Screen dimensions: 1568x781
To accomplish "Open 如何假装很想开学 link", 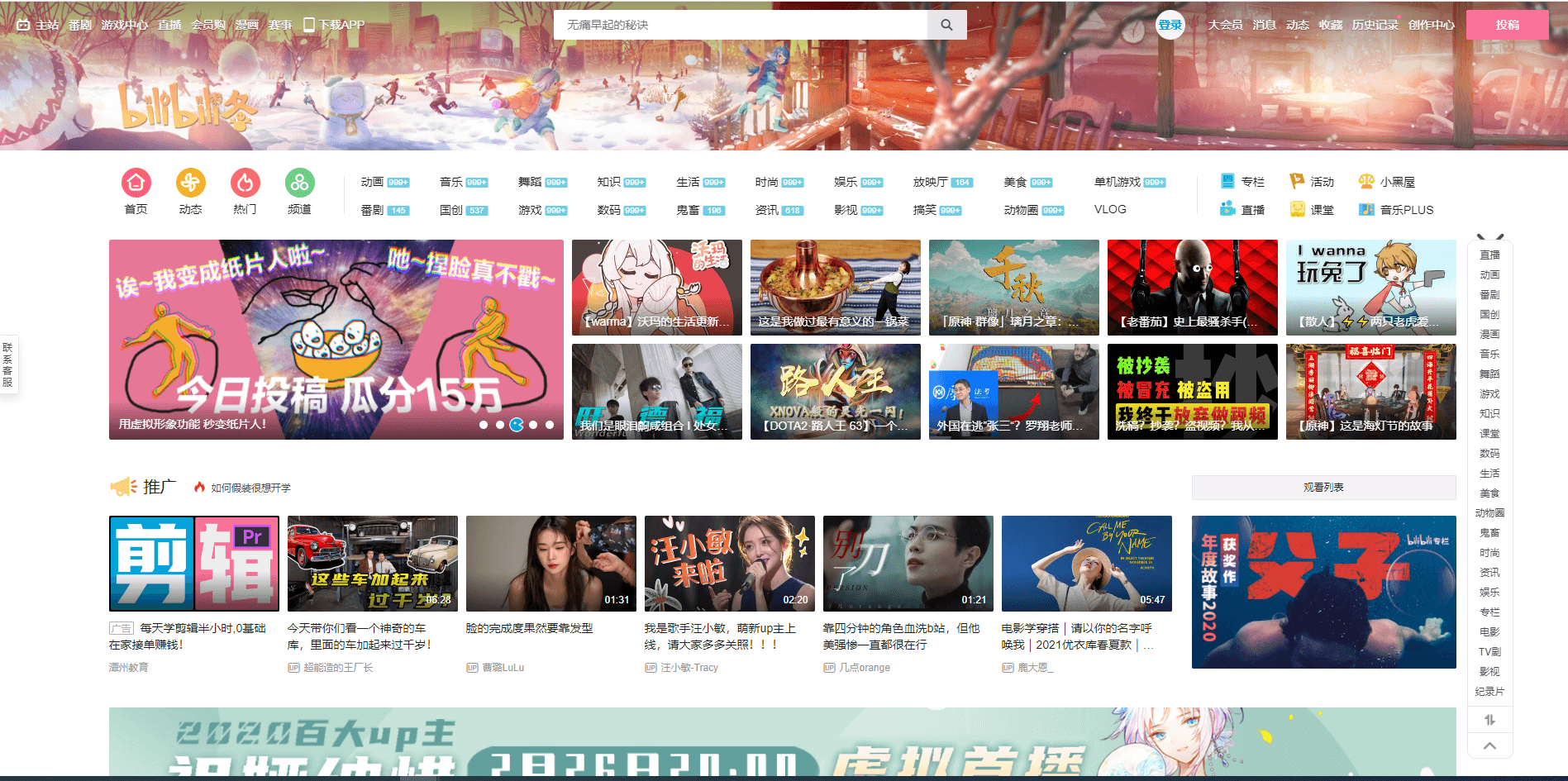I will [x=250, y=488].
